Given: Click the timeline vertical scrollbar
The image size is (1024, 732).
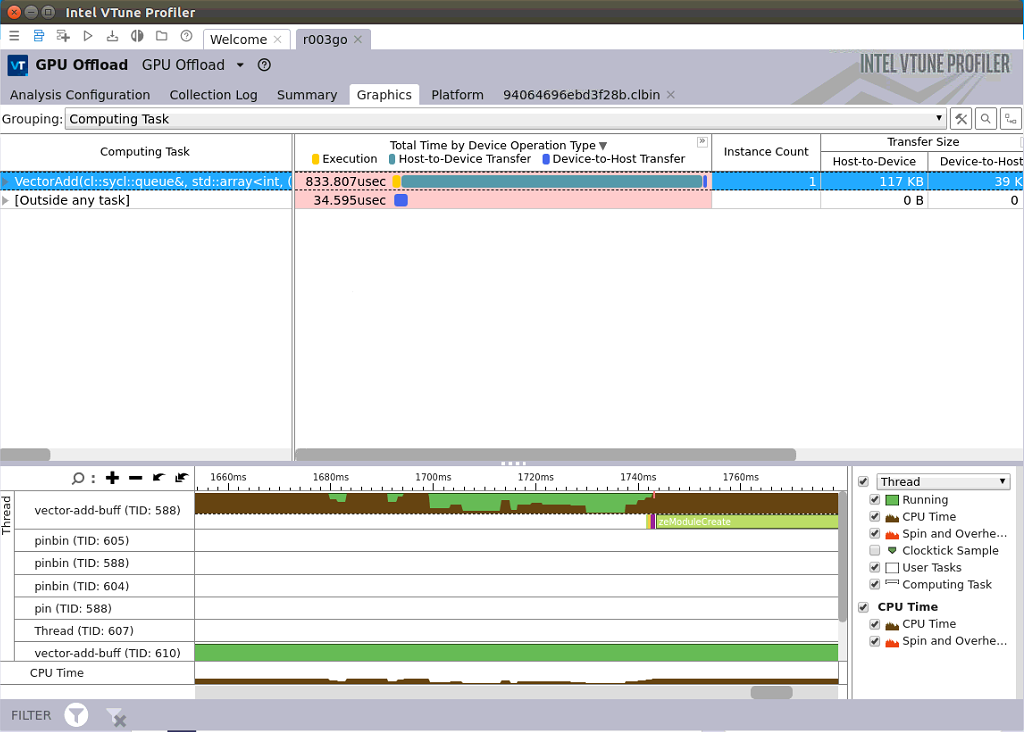Looking at the screenshot, I should 843,556.
